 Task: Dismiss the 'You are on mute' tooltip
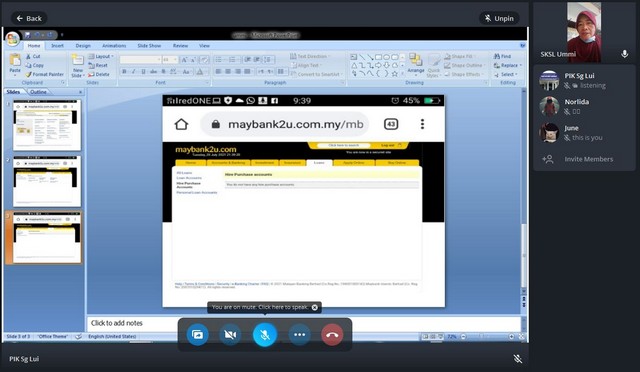[315, 307]
